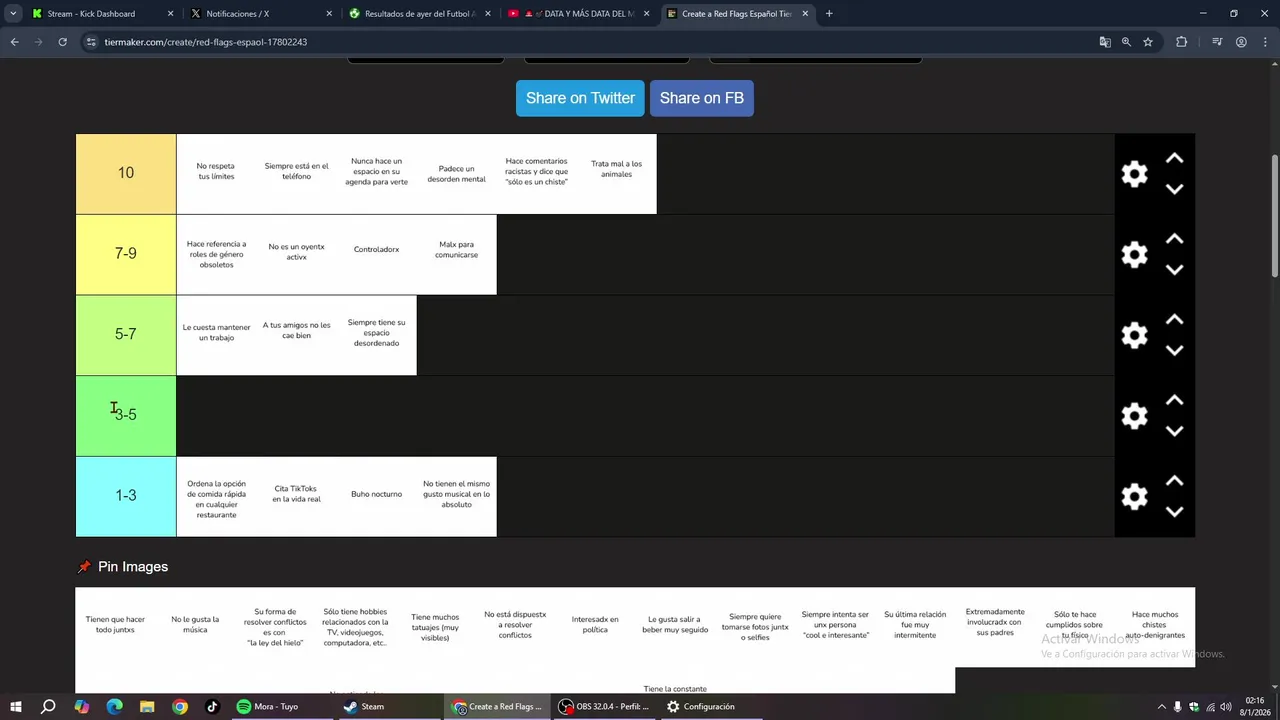Switch to Resultados de ayer del Futbol tab
This screenshot has height=720, width=1280.
point(420,14)
